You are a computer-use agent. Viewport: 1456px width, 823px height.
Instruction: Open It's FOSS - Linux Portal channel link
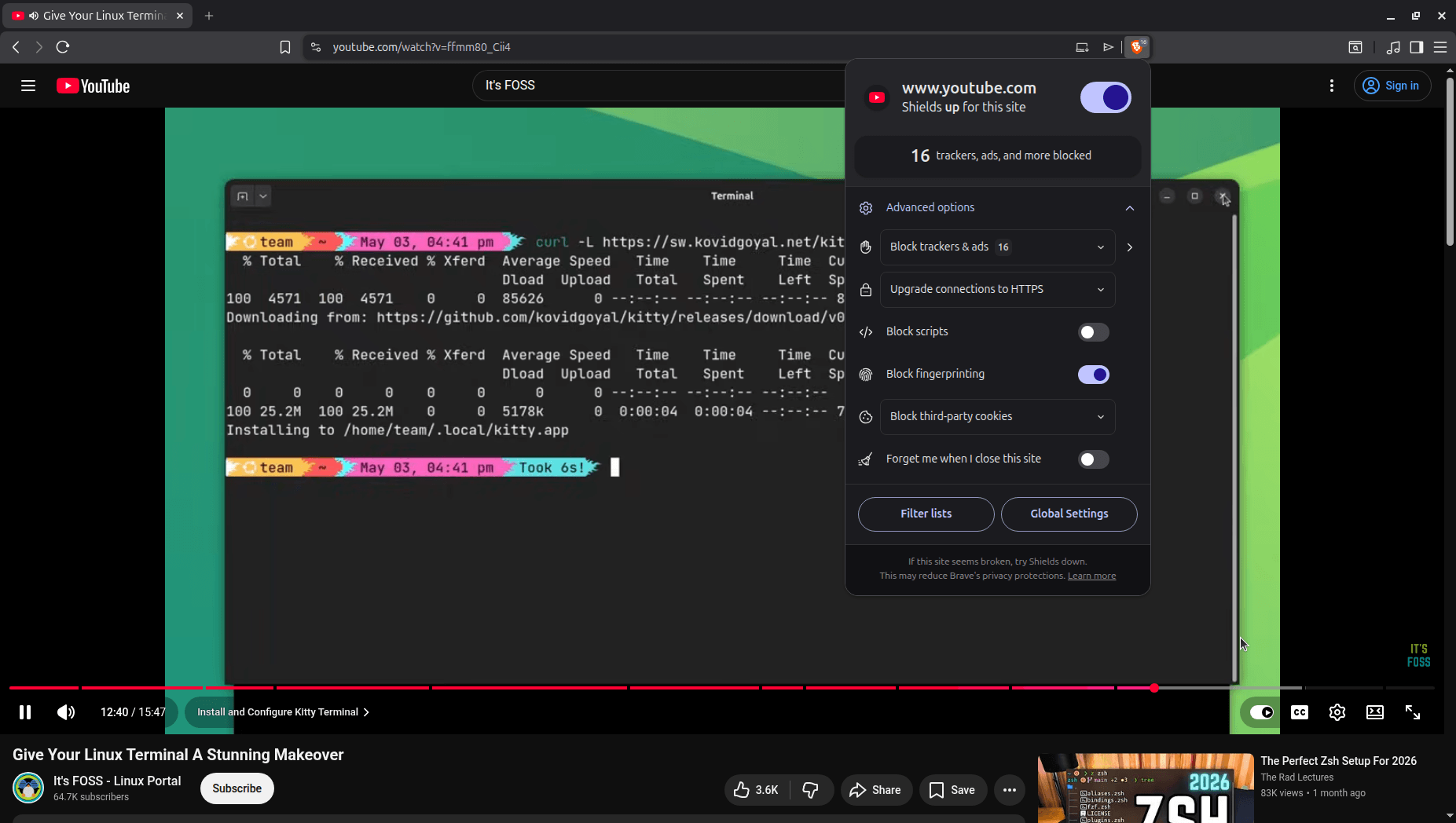click(117, 781)
